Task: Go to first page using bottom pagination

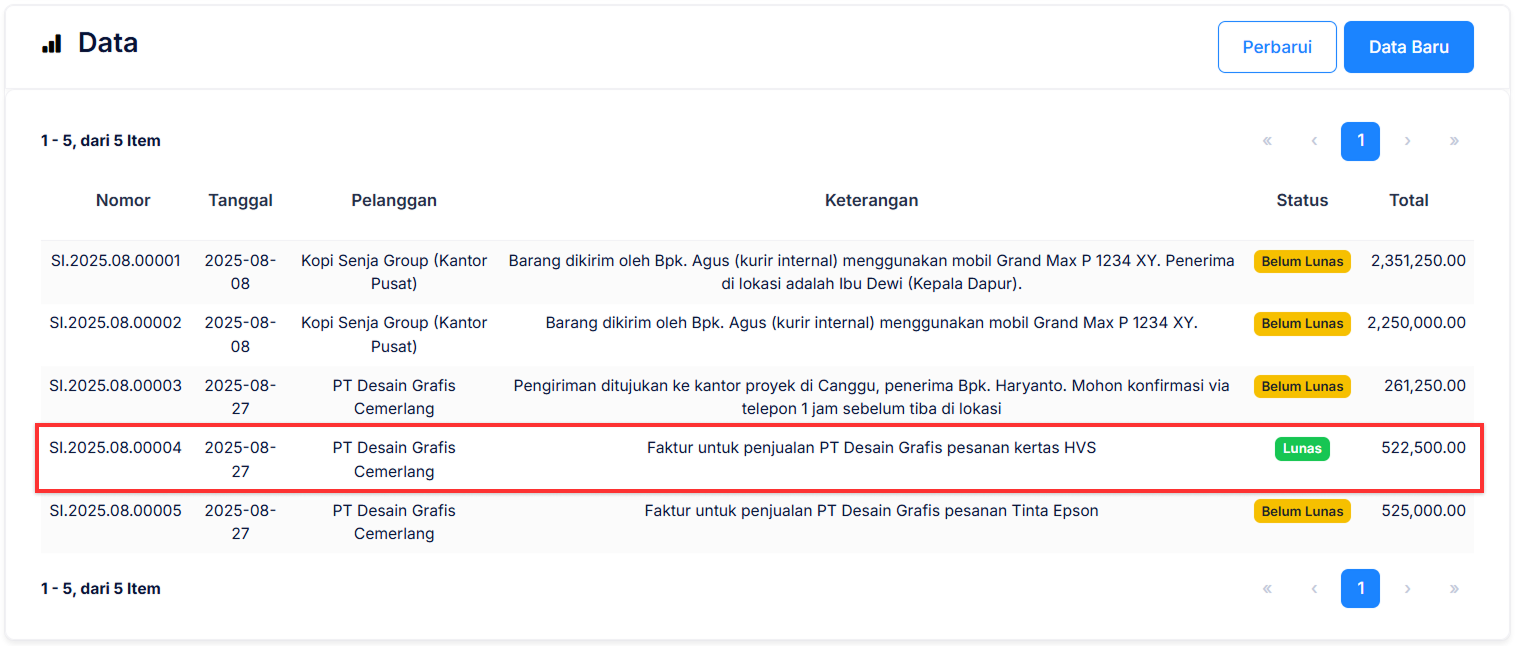Action: (1267, 589)
